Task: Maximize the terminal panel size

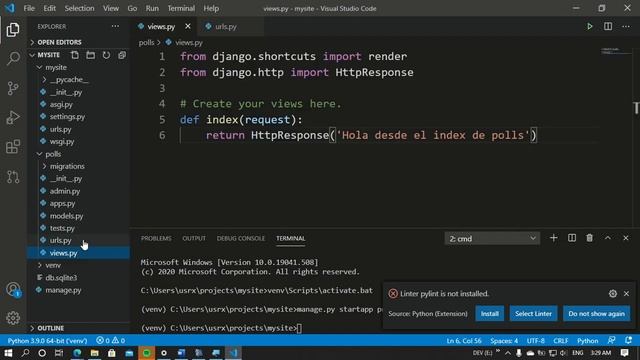Action: (608, 238)
